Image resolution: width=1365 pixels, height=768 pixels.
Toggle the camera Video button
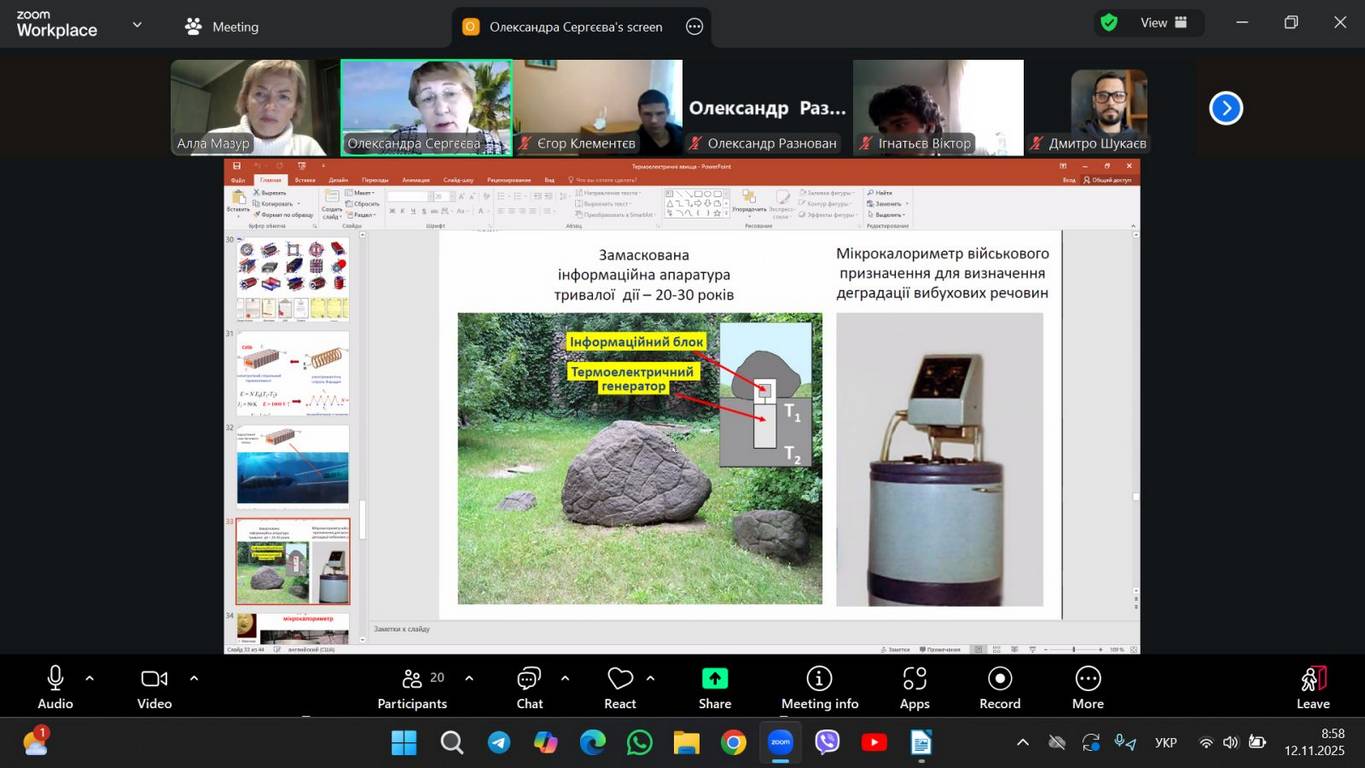coord(154,687)
